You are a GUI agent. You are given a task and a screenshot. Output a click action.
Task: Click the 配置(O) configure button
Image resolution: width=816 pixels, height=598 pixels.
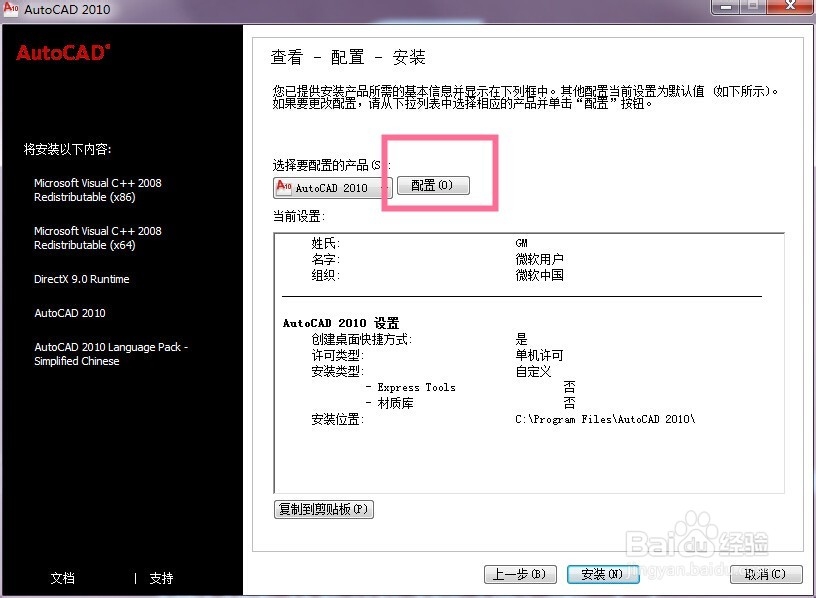[433, 185]
